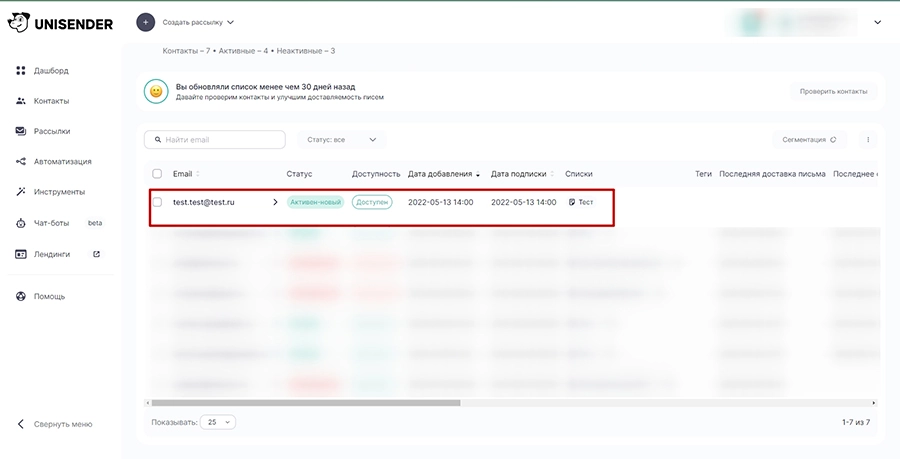Open the Показывать 25 rows-per-page dropdown
The height and width of the screenshot is (459, 900).
(x=218, y=423)
